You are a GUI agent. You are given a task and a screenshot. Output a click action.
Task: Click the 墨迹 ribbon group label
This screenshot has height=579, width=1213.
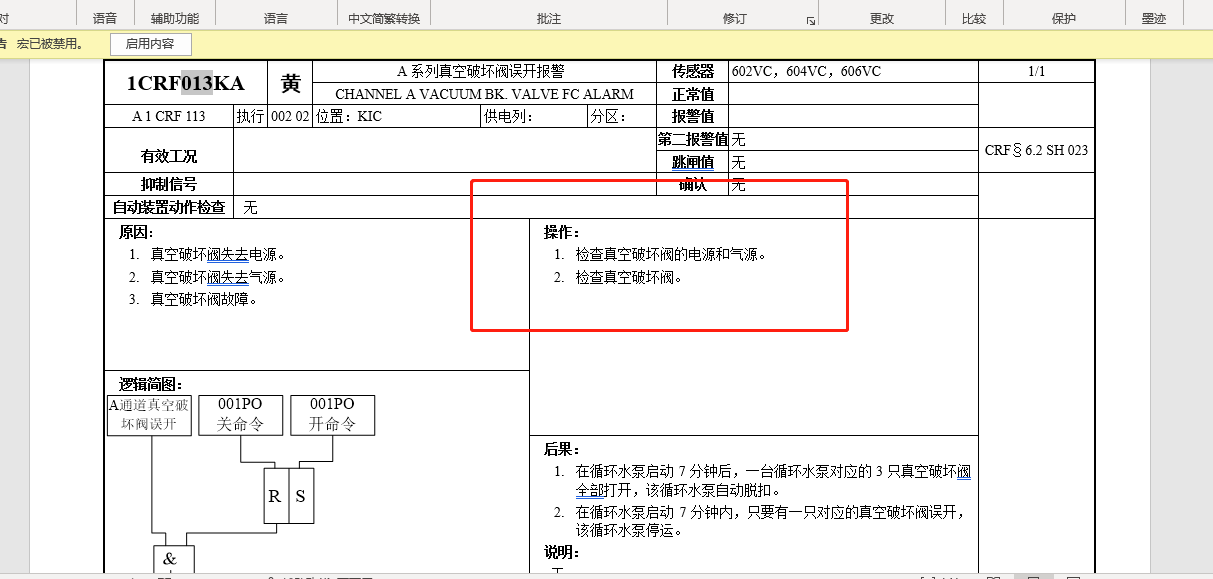(1154, 18)
